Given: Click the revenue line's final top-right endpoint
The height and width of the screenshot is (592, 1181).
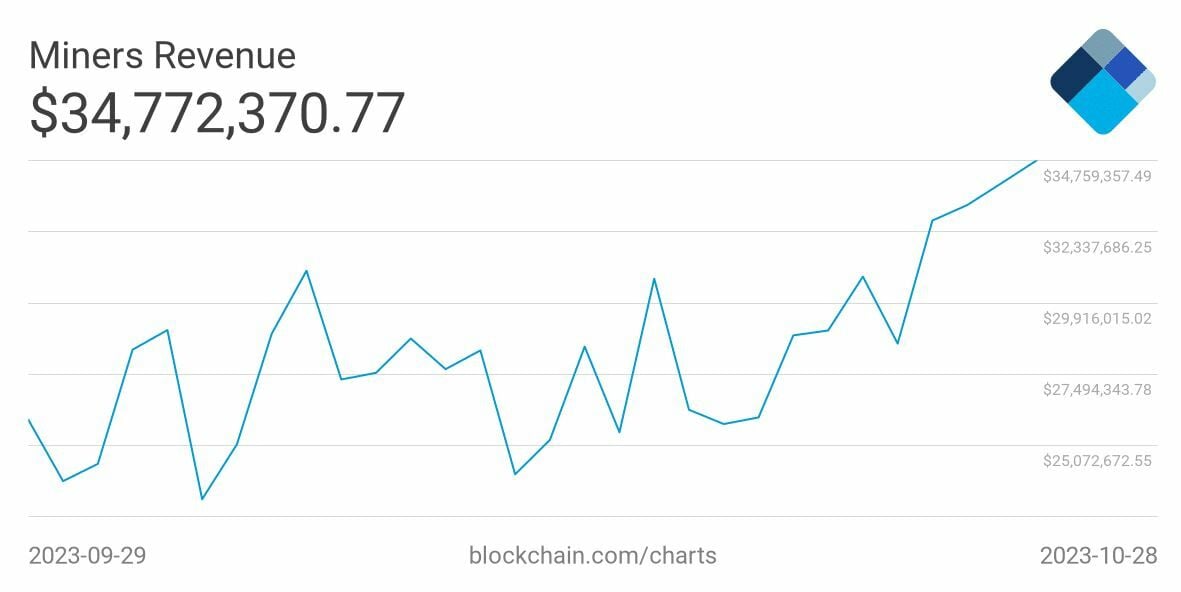Looking at the screenshot, I should click(x=1036, y=161).
